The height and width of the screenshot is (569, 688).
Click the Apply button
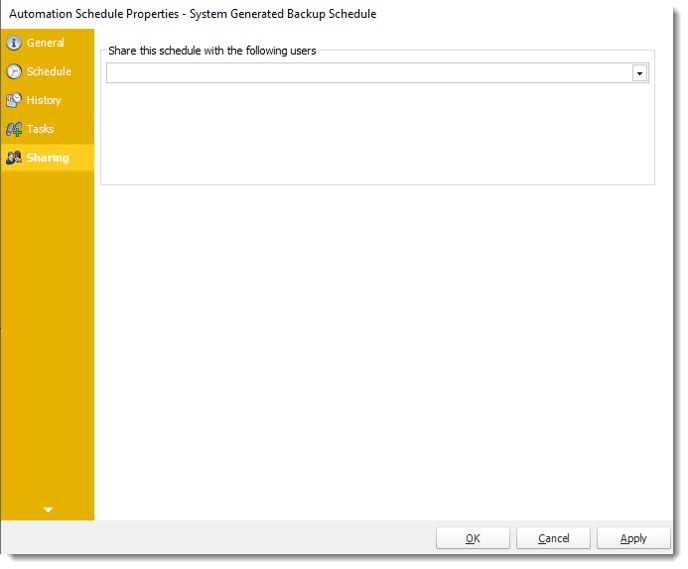(x=633, y=538)
